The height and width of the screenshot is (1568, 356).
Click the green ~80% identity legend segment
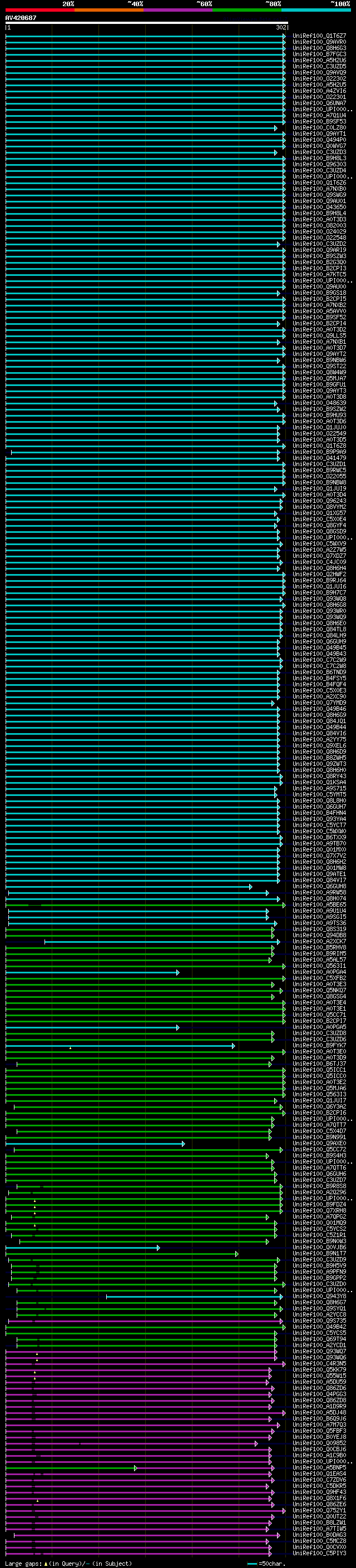tap(247, 10)
